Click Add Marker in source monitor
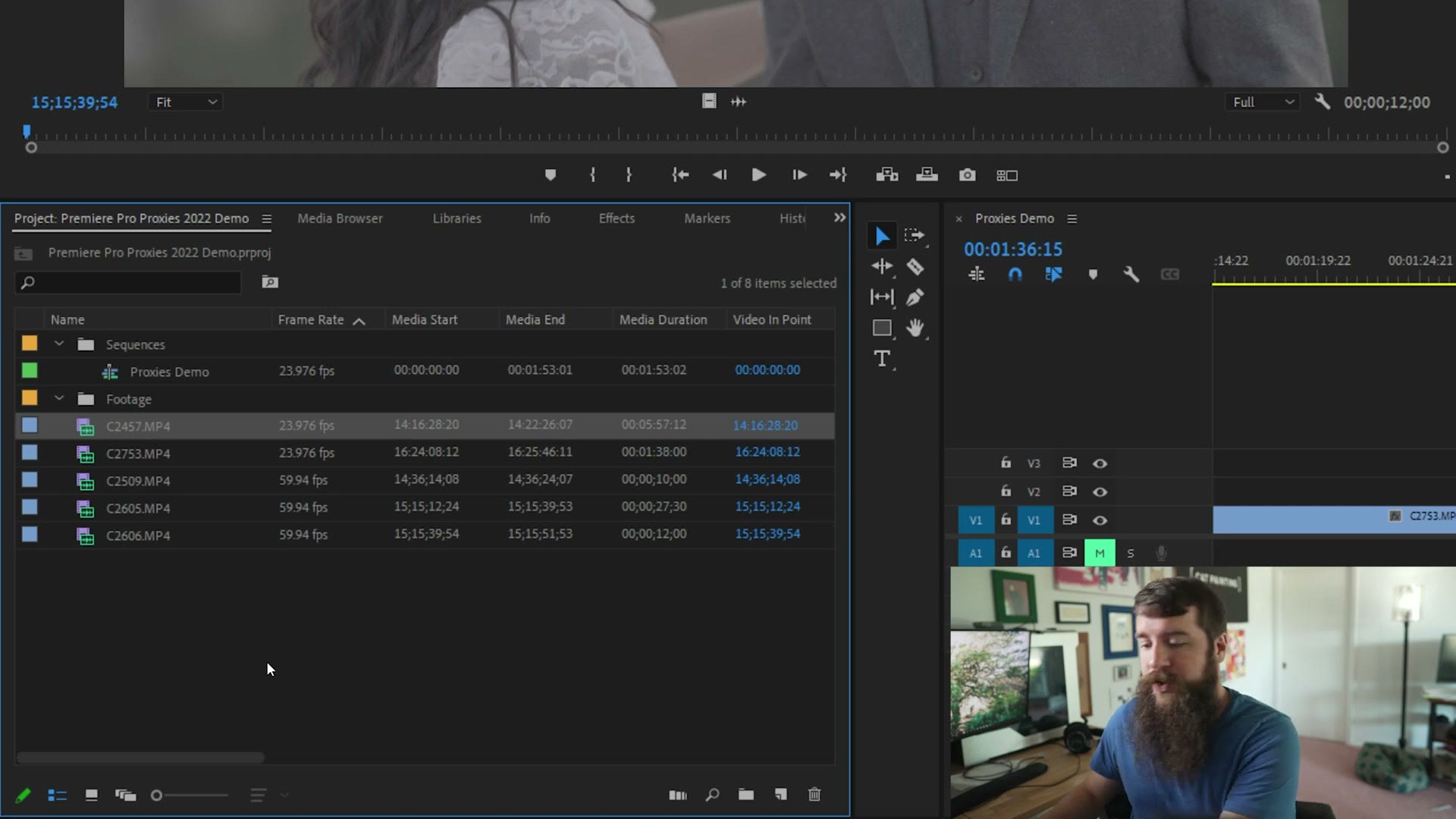 (x=551, y=175)
